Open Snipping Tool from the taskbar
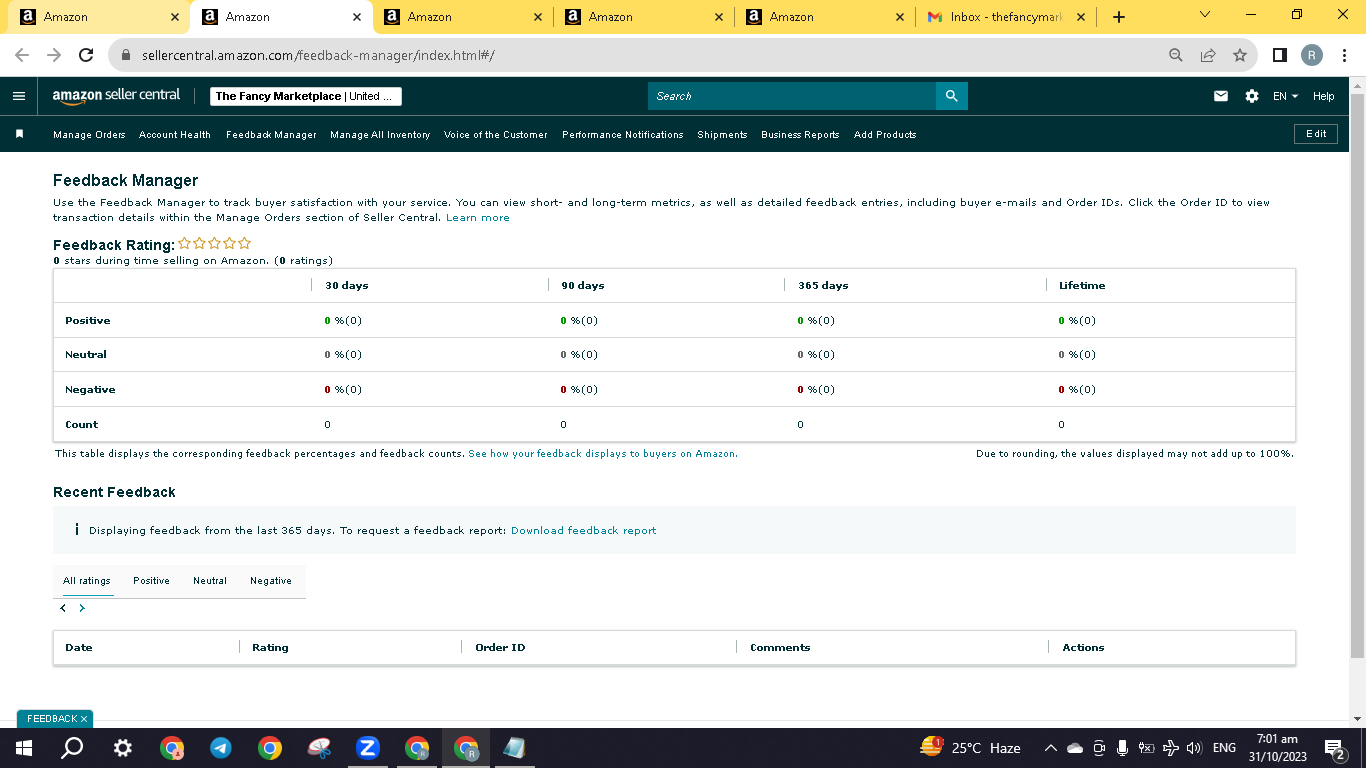1366x768 pixels. [x=319, y=748]
